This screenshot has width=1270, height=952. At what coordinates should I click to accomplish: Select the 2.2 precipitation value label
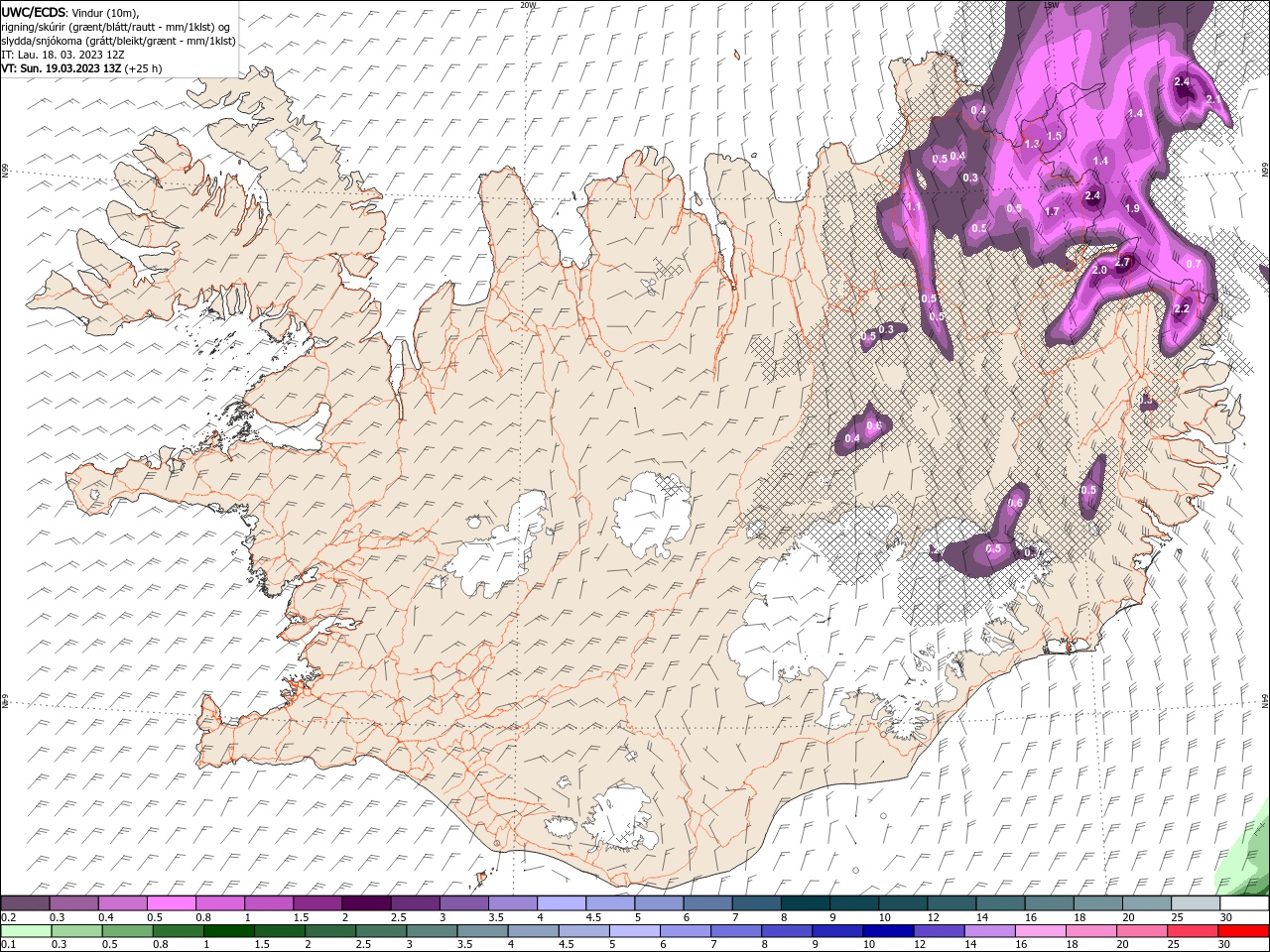coord(1182,309)
